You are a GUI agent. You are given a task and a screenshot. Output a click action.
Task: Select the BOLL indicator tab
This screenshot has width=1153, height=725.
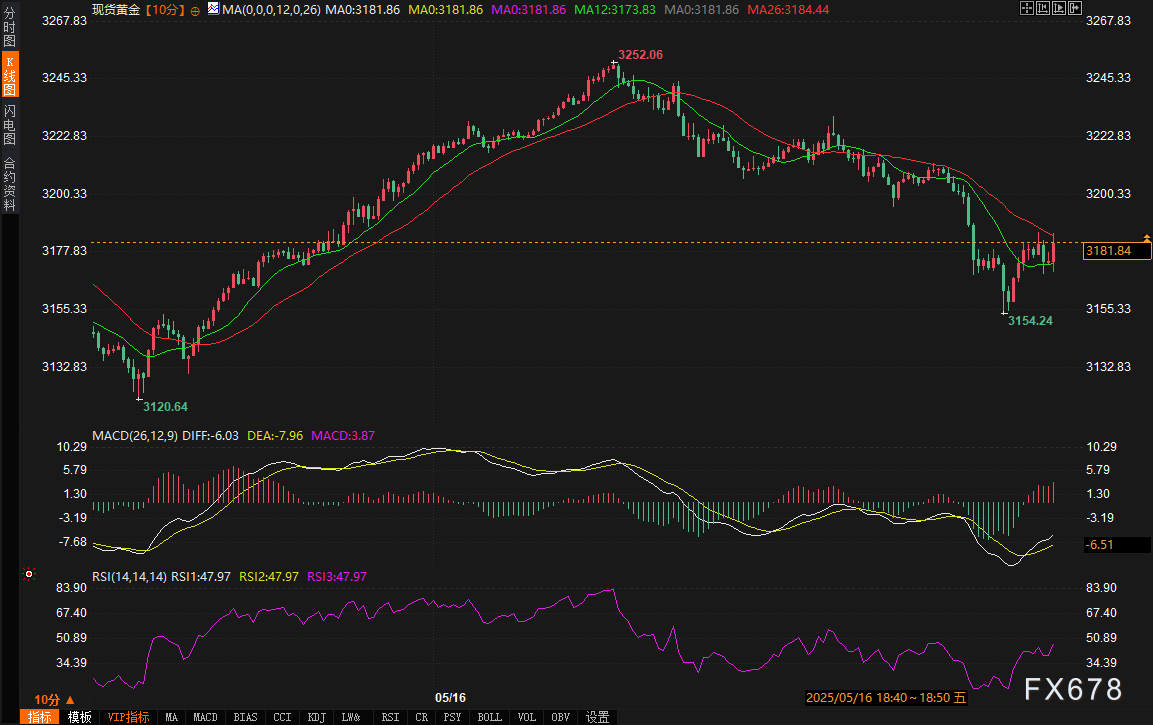[x=489, y=717]
